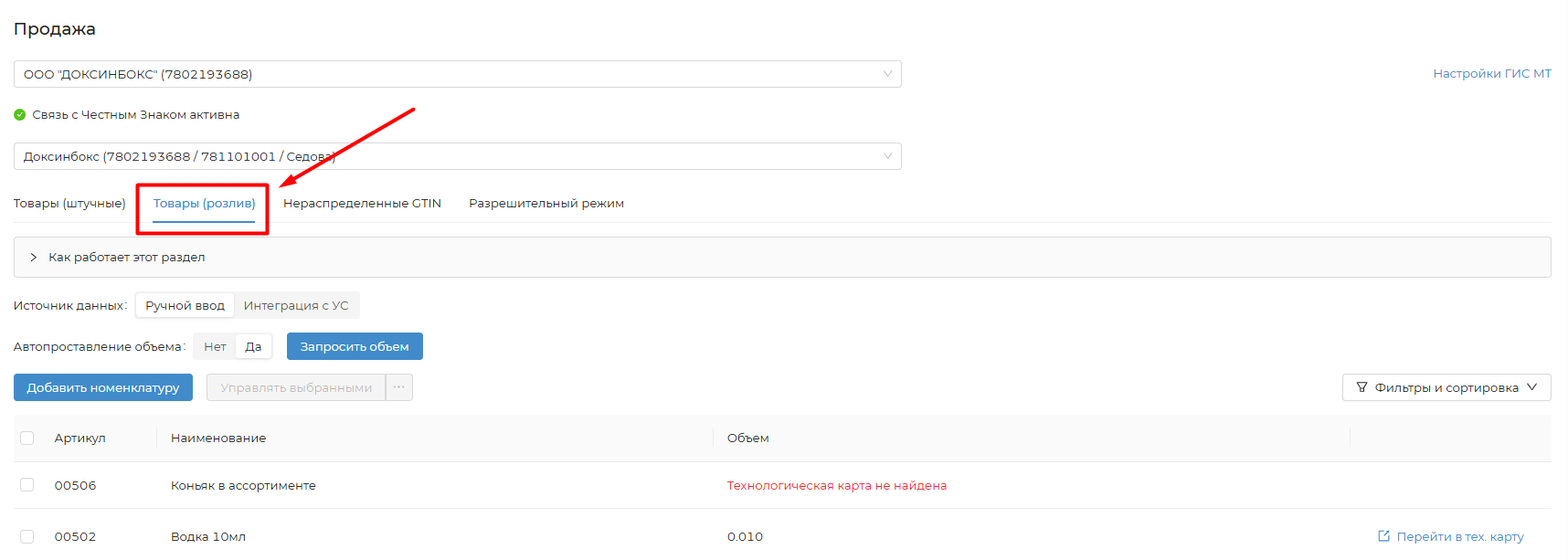Click the external link icon beside Перейти в тех. карту
The width and height of the screenshot is (1568, 560).
click(1383, 536)
